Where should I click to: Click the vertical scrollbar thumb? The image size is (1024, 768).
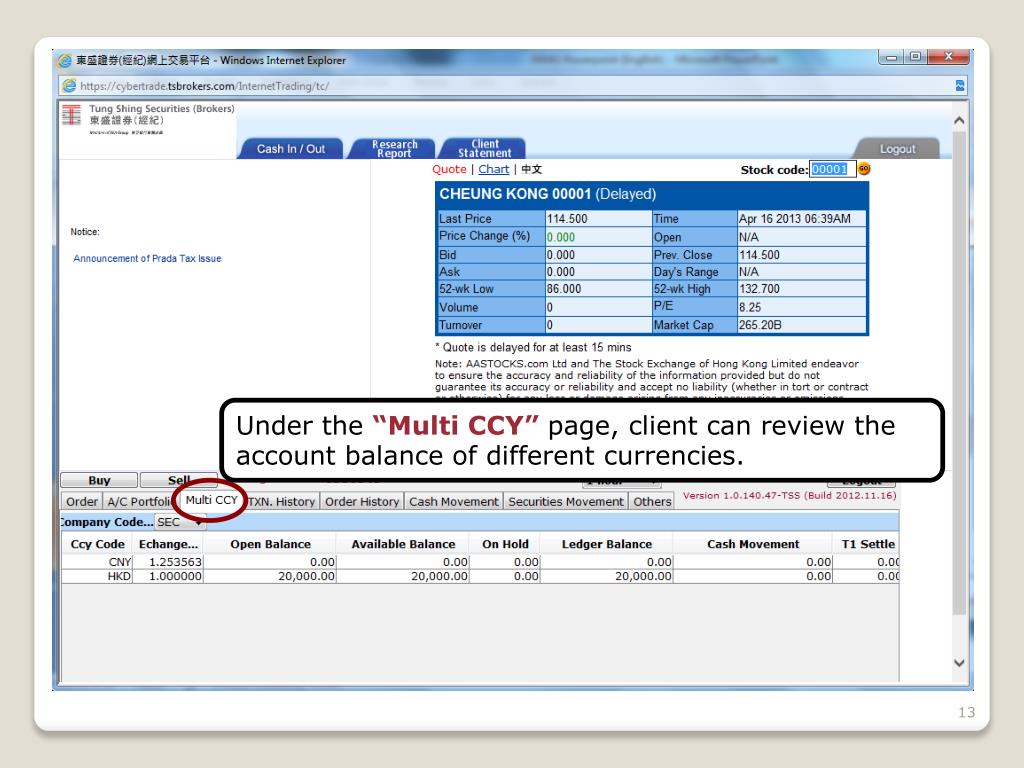click(959, 372)
